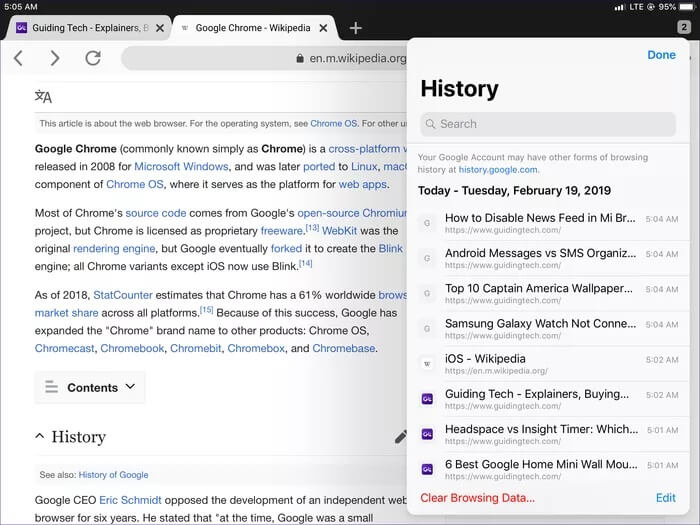
Task: Open a new tab with the plus icon
Action: [355, 28]
